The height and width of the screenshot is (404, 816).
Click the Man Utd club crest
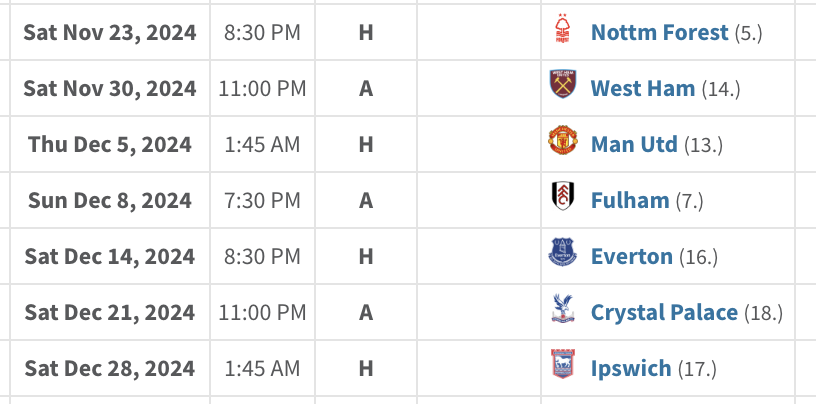tap(563, 144)
